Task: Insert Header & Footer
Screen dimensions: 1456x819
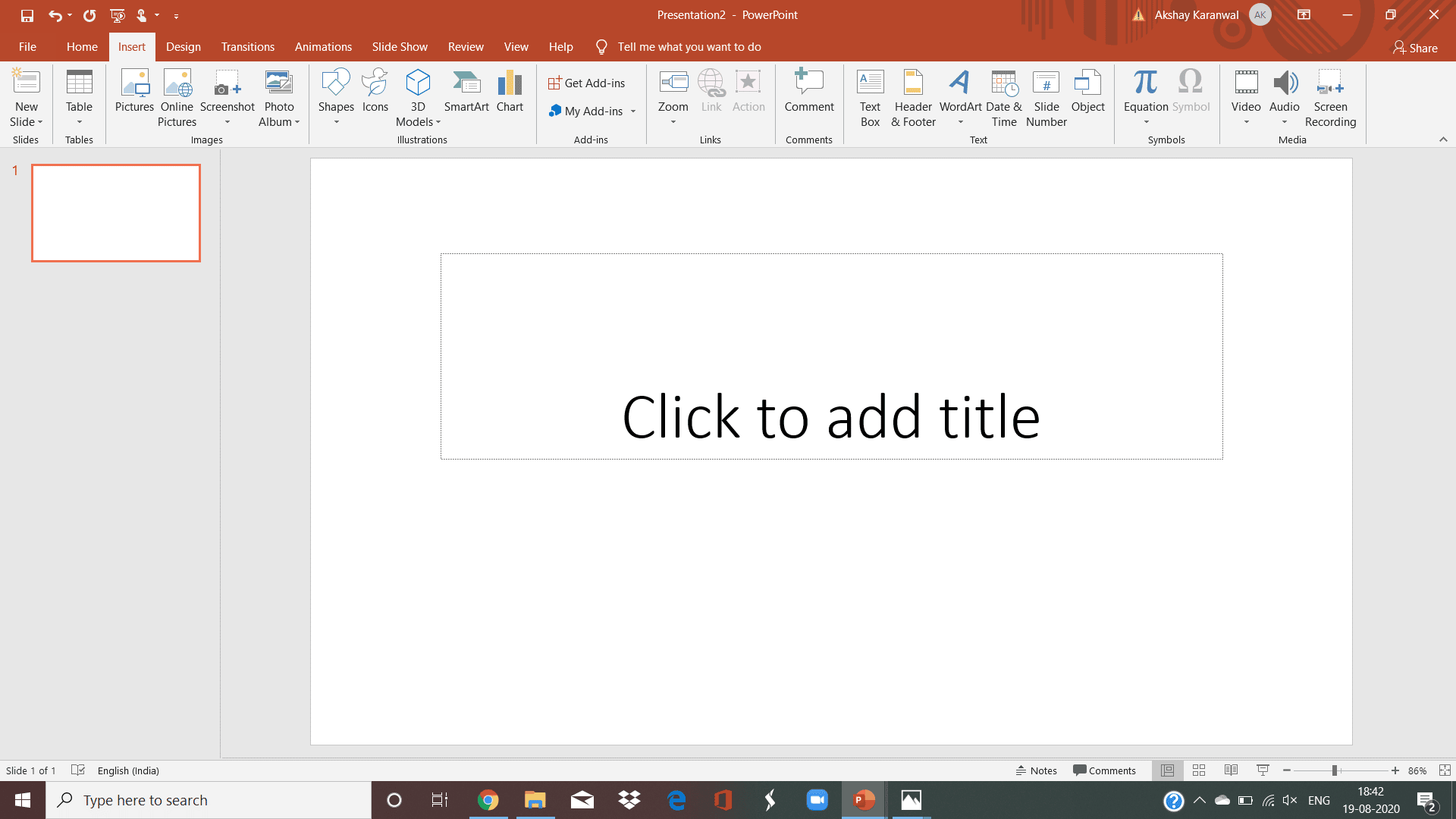Action: point(913,98)
